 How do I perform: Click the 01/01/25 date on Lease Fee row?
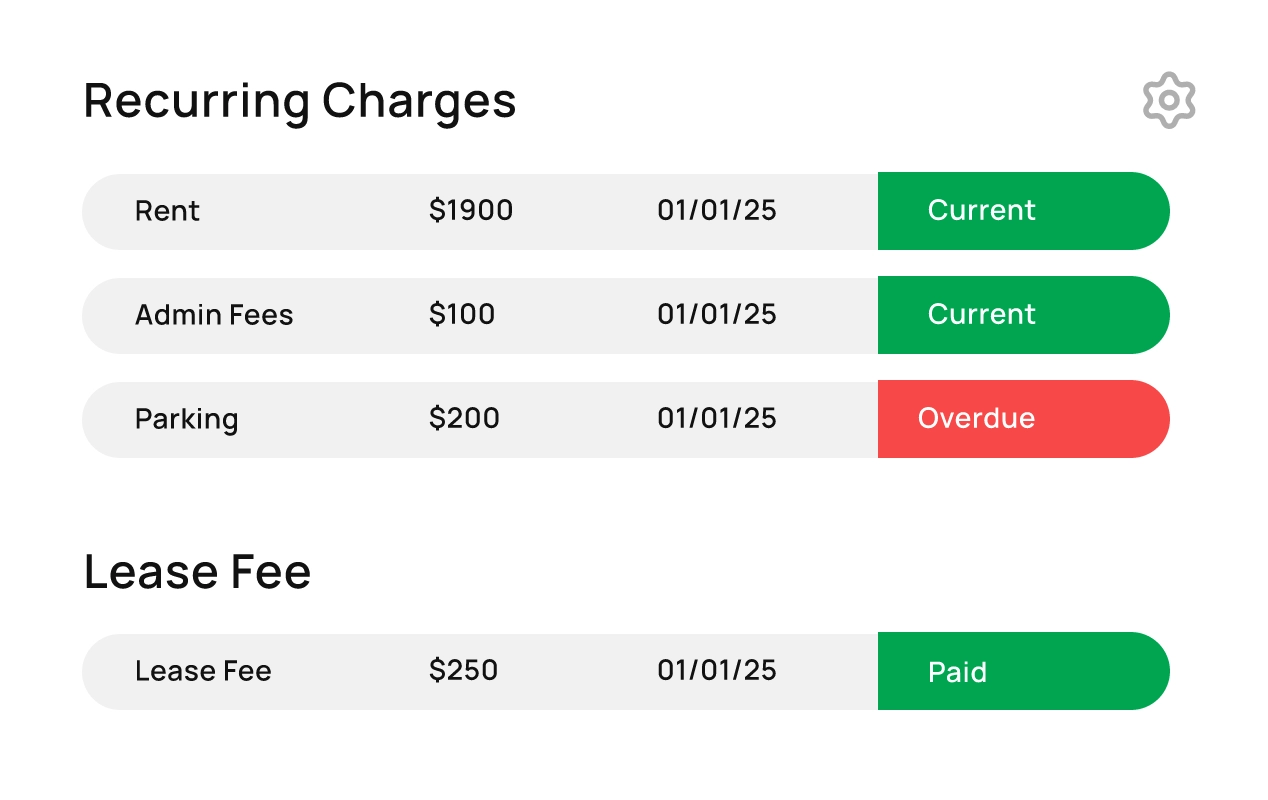pyautogui.click(x=716, y=671)
